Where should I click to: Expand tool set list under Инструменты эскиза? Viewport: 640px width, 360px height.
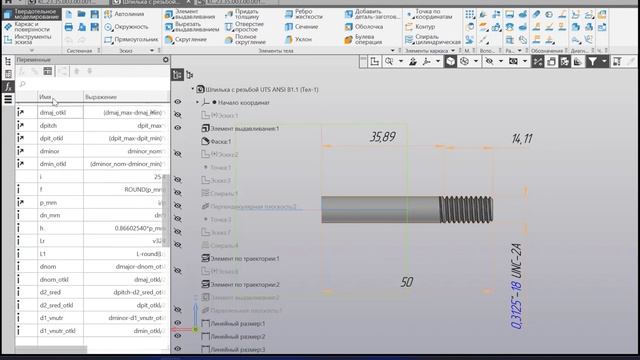(x=32, y=51)
